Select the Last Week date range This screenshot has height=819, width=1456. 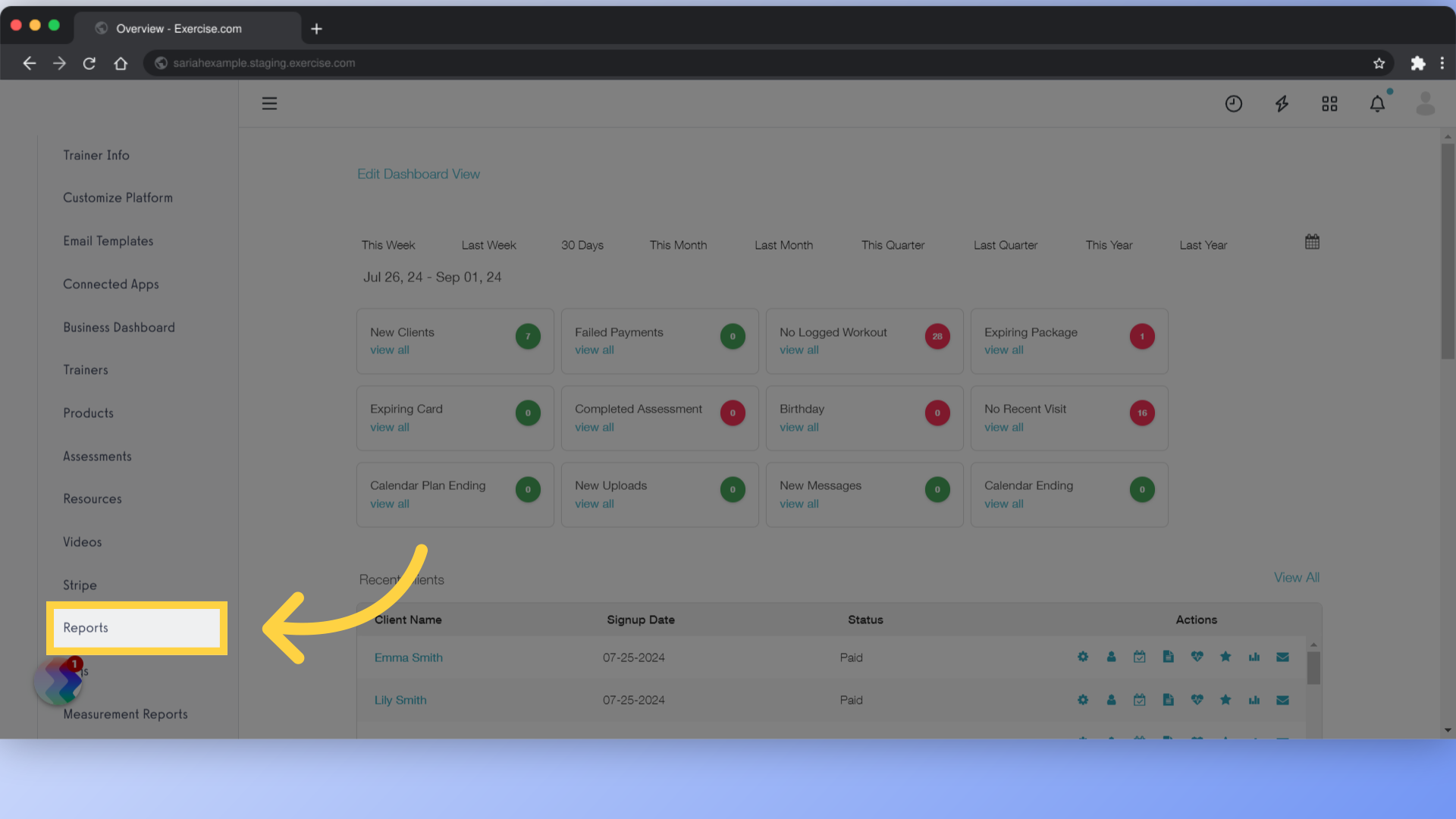489,245
